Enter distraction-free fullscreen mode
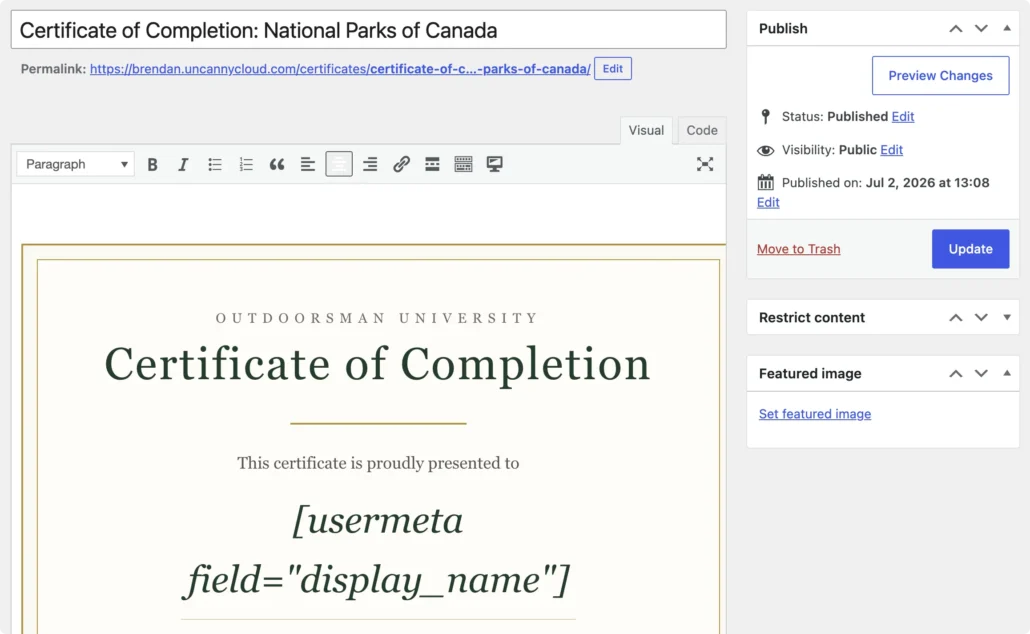 pos(705,164)
